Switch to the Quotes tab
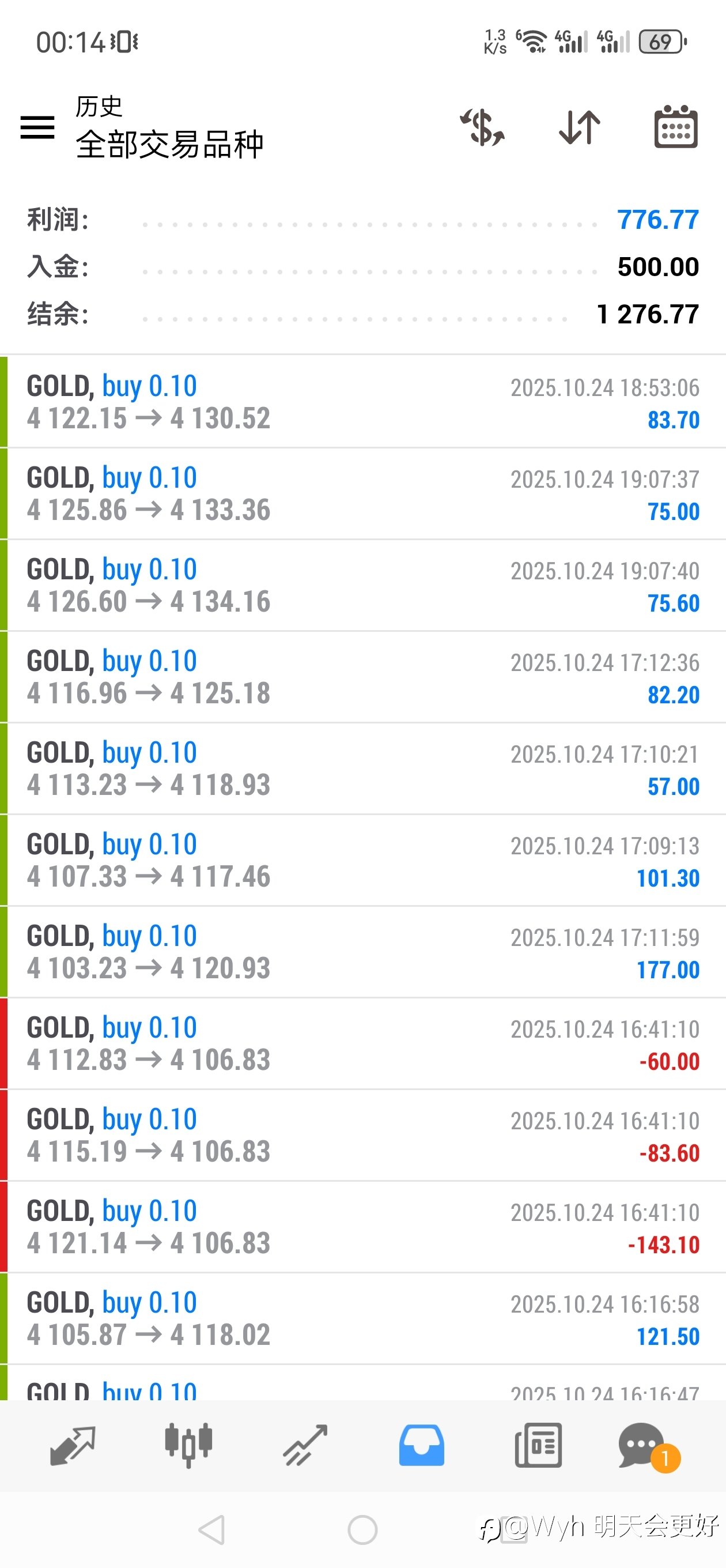The image size is (726, 1568). [73, 1445]
